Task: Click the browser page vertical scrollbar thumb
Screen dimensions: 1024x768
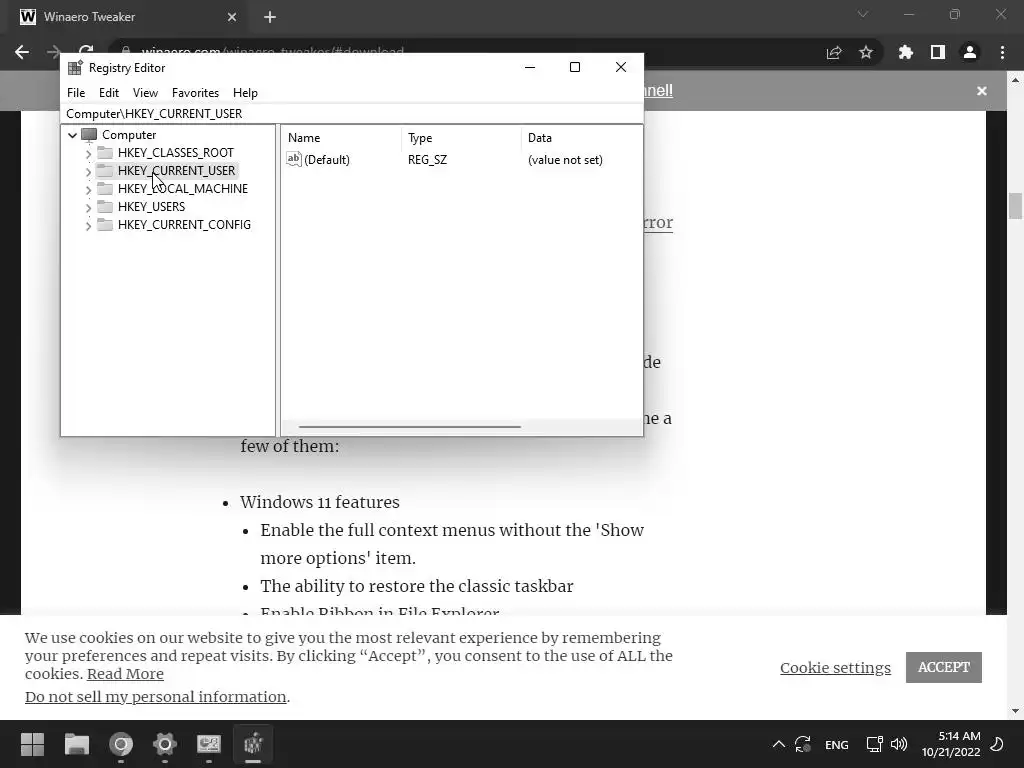Action: click(1015, 206)
